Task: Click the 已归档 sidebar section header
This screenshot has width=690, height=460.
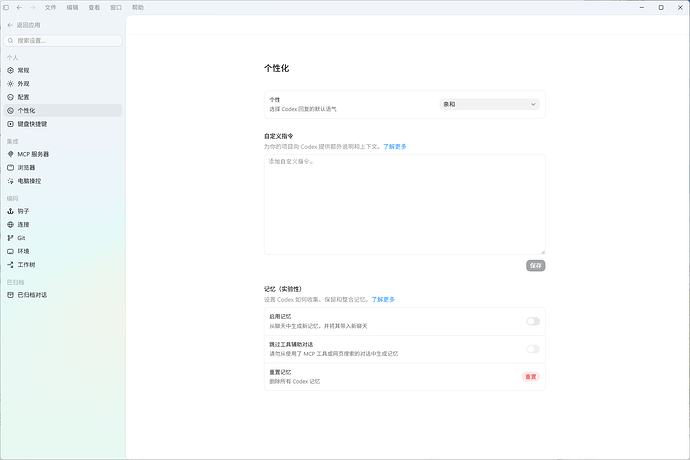Action: [15, 282]
